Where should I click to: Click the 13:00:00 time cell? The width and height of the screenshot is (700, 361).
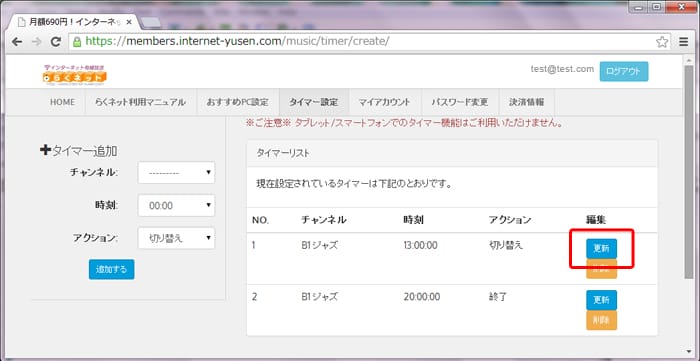tap(421, 245)
